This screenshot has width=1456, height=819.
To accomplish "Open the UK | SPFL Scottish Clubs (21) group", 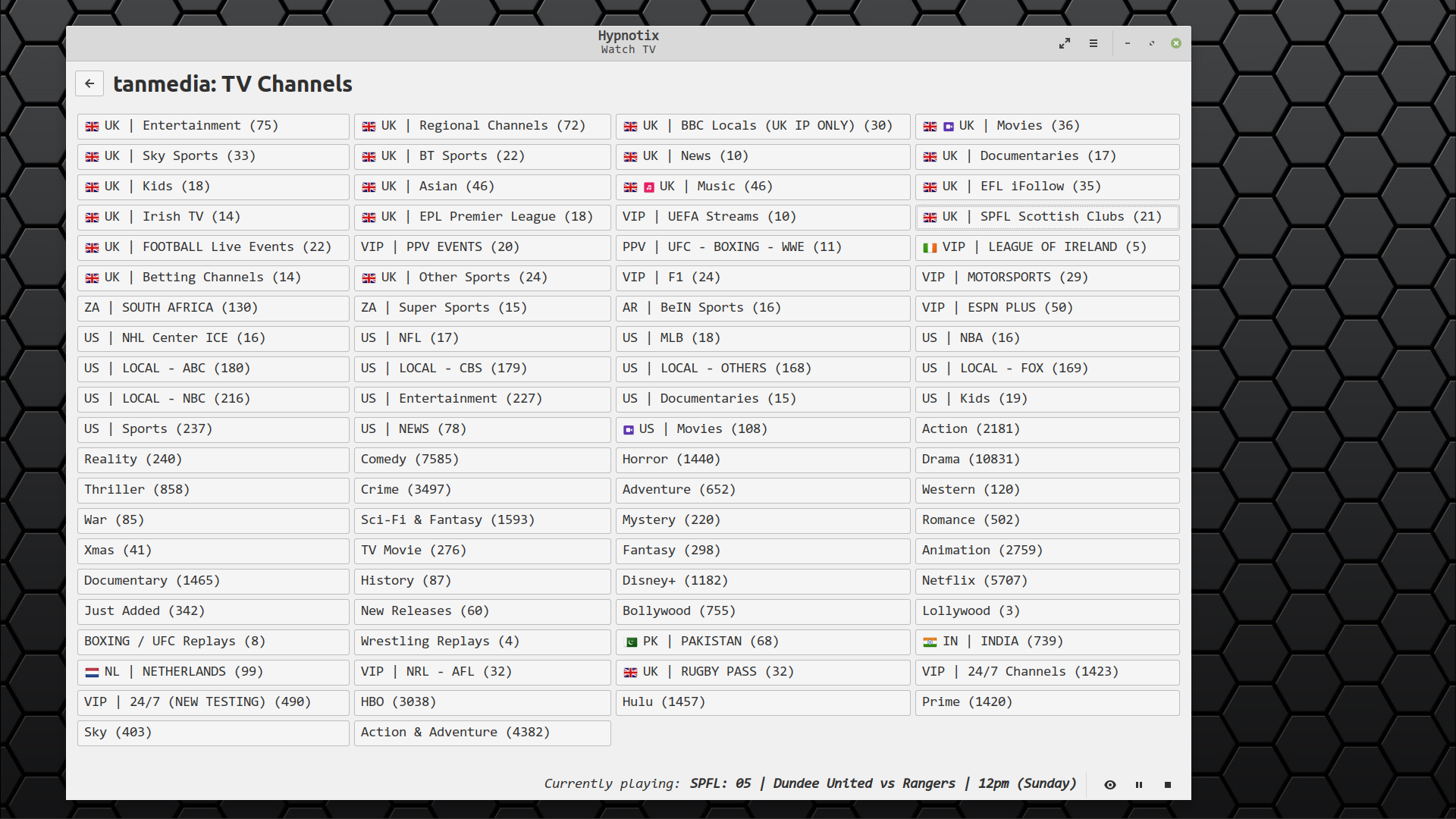I will pyautogui.click(x=1046, y=217).
